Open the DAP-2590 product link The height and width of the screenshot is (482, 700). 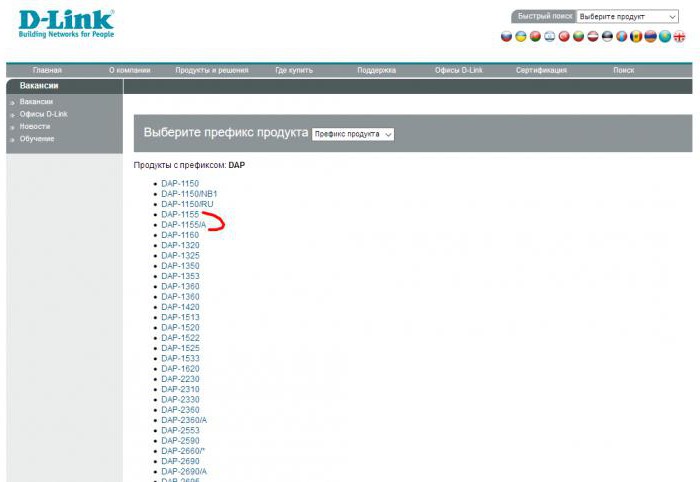pyautogui.click(x=180, y=440)
